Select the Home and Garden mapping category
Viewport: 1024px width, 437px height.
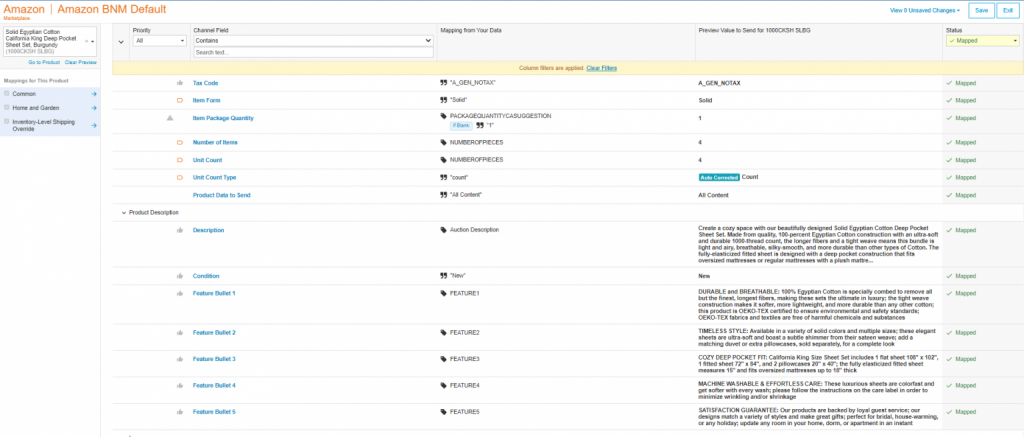pyautogui.click(x=50, y=108)
